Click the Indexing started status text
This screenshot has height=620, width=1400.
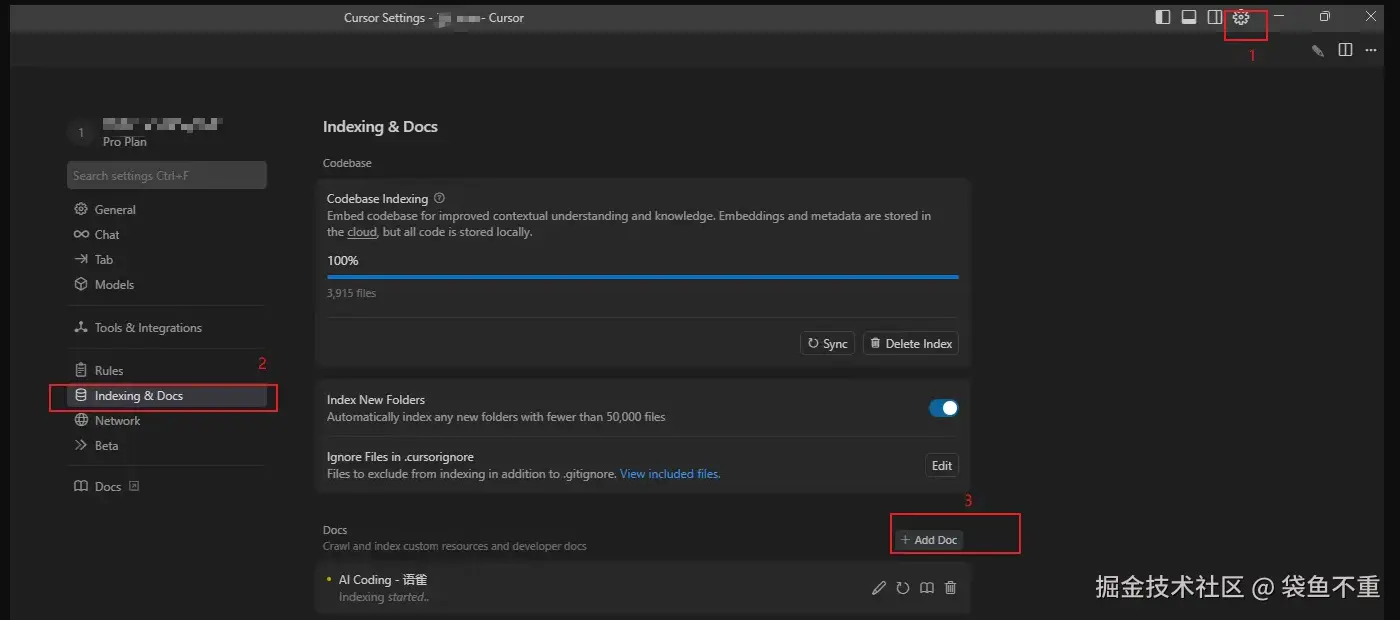(384, 597)
